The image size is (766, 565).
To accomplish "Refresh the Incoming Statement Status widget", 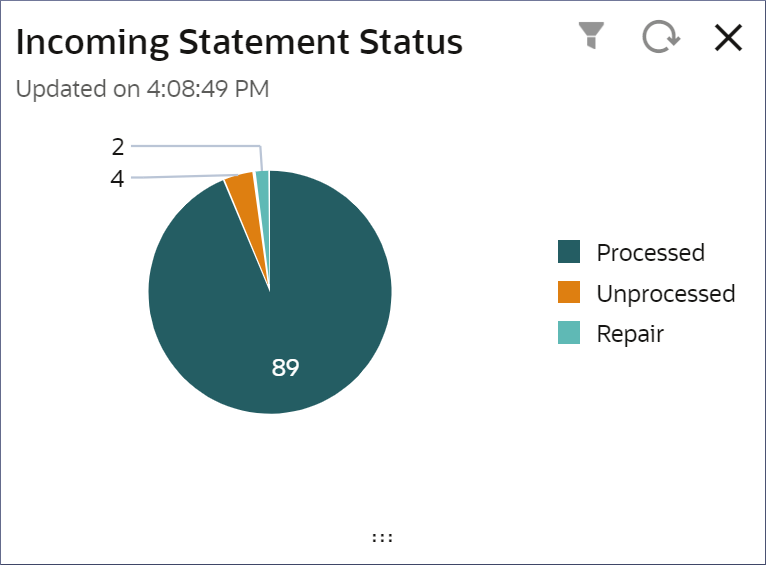I will (660, 37).
